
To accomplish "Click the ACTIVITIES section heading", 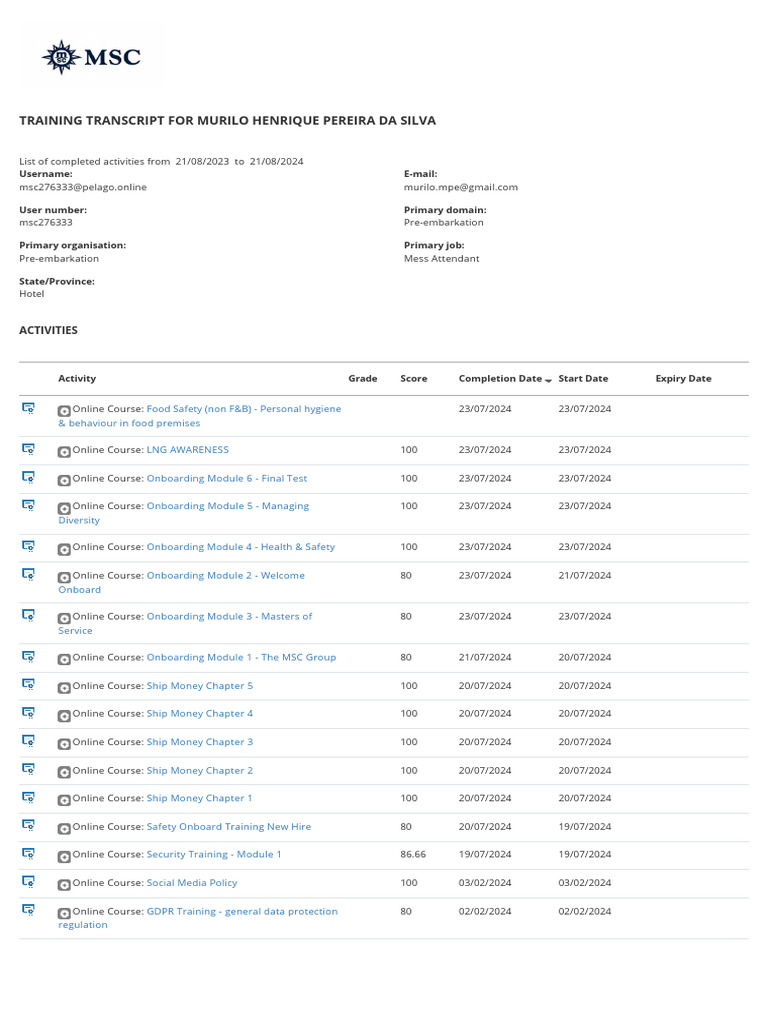I will 48,330.
